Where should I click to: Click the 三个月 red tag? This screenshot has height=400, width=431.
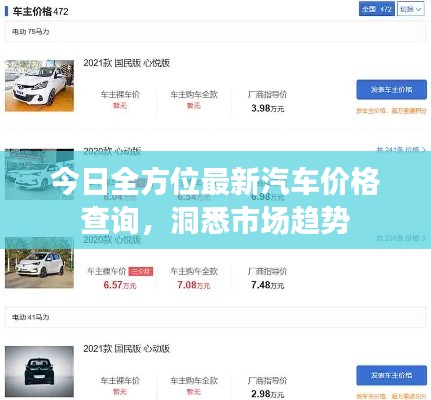pyautogui.click(x=141, y=271)
